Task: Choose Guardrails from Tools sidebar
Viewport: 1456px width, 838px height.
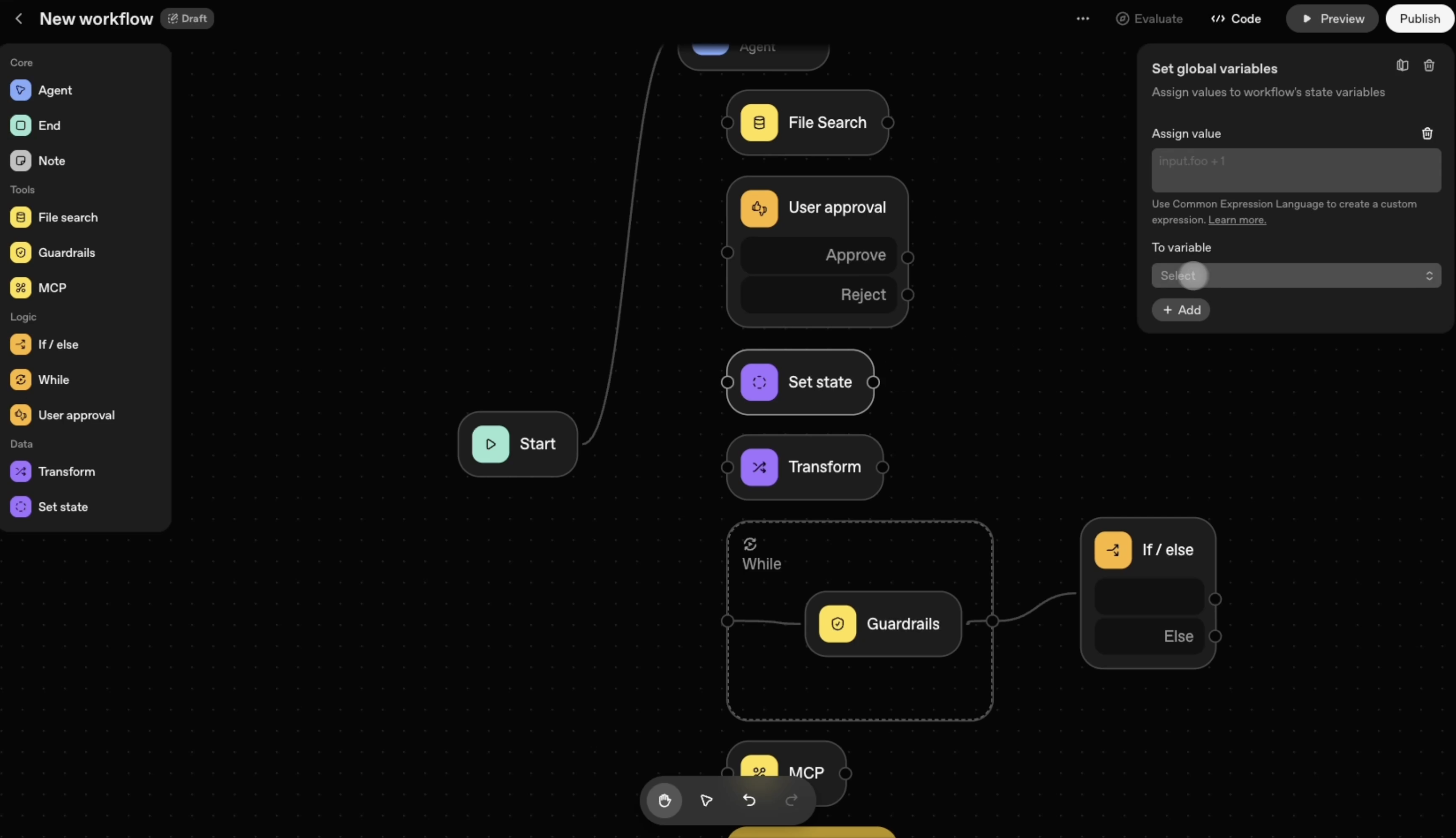Action: tap(66, 253)
